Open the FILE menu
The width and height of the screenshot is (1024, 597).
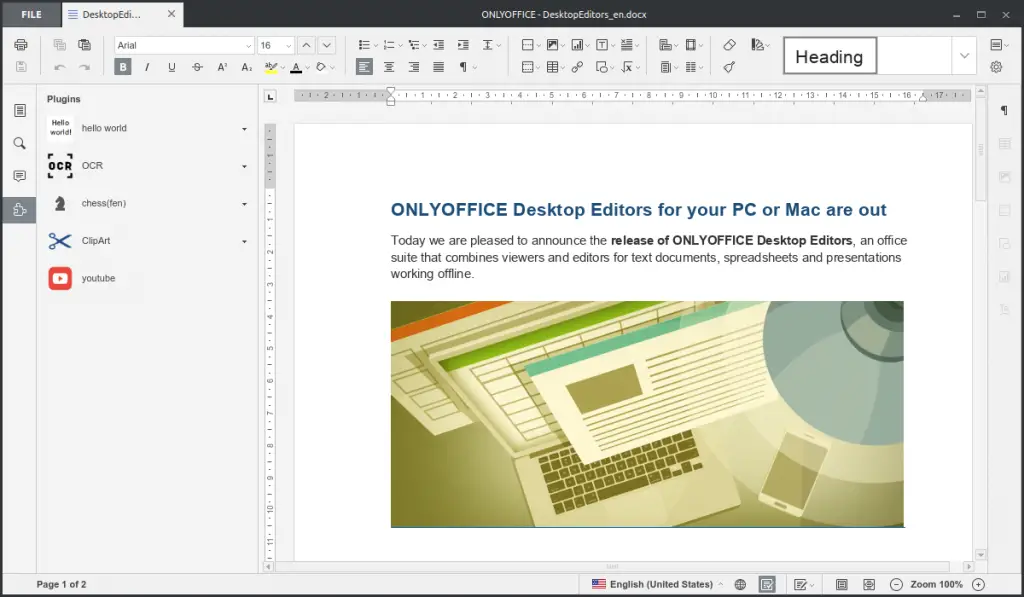coord(30,14)
